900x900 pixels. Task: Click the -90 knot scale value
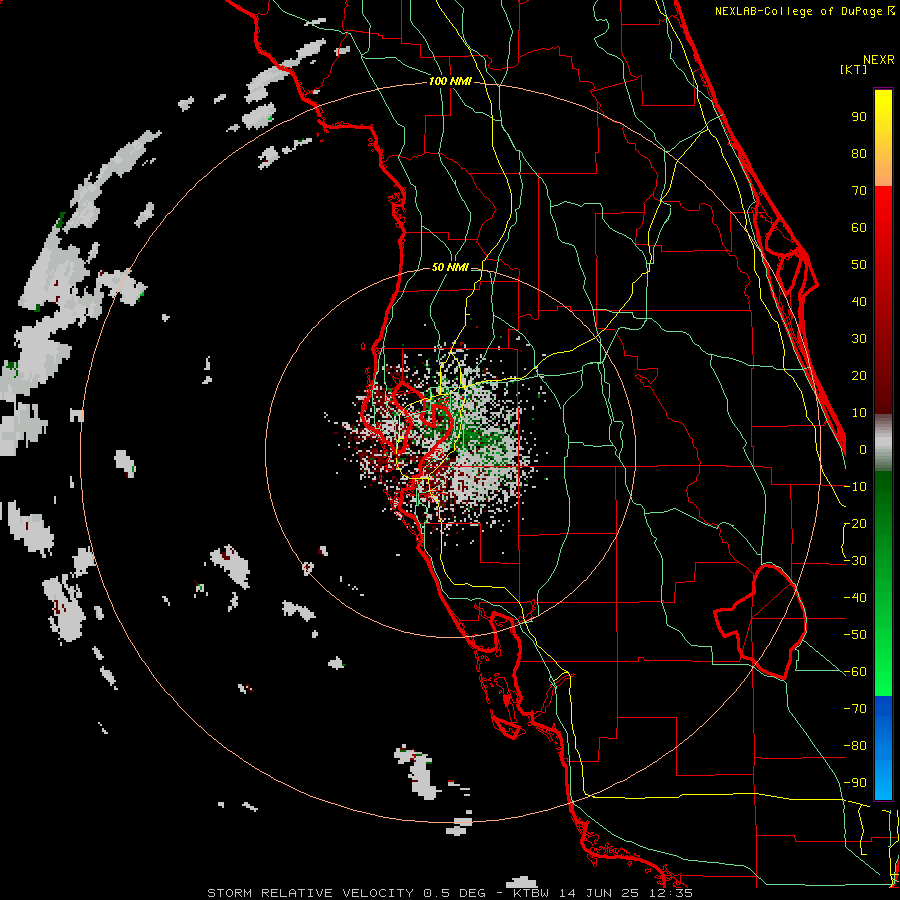click(x=855, y=782)
